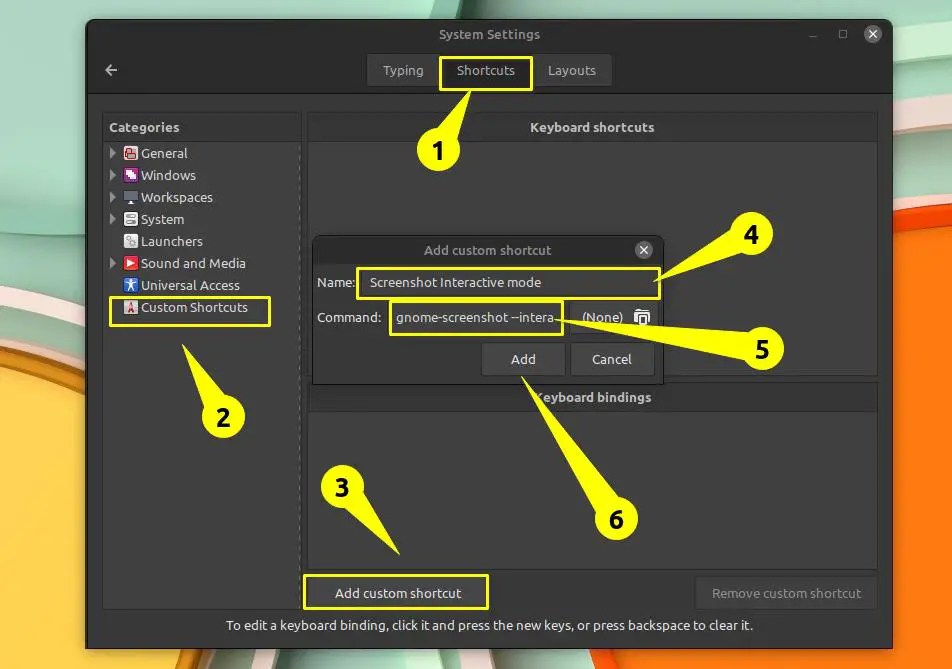This screenshot has width=952, height=669.
Task: Expand the General category
Action: tap(113, 153)
